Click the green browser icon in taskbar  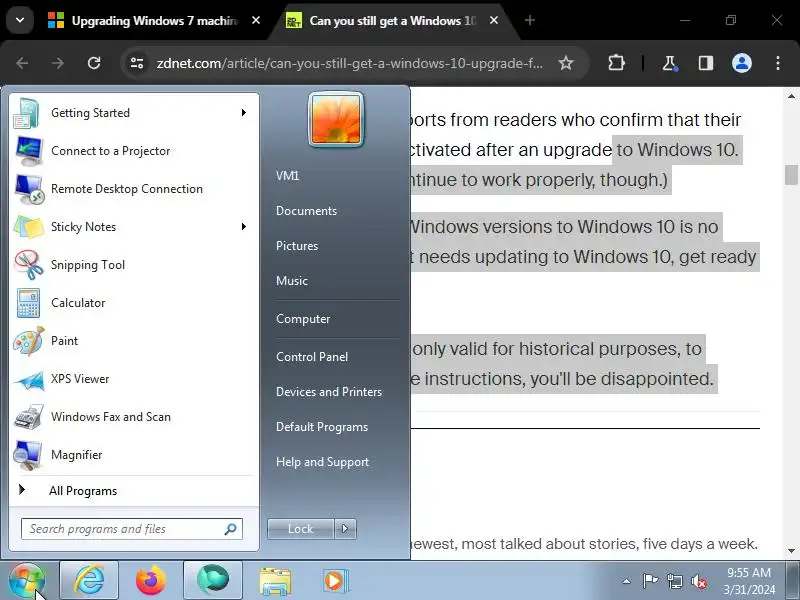pyautogui.click(x=213, y=581)
